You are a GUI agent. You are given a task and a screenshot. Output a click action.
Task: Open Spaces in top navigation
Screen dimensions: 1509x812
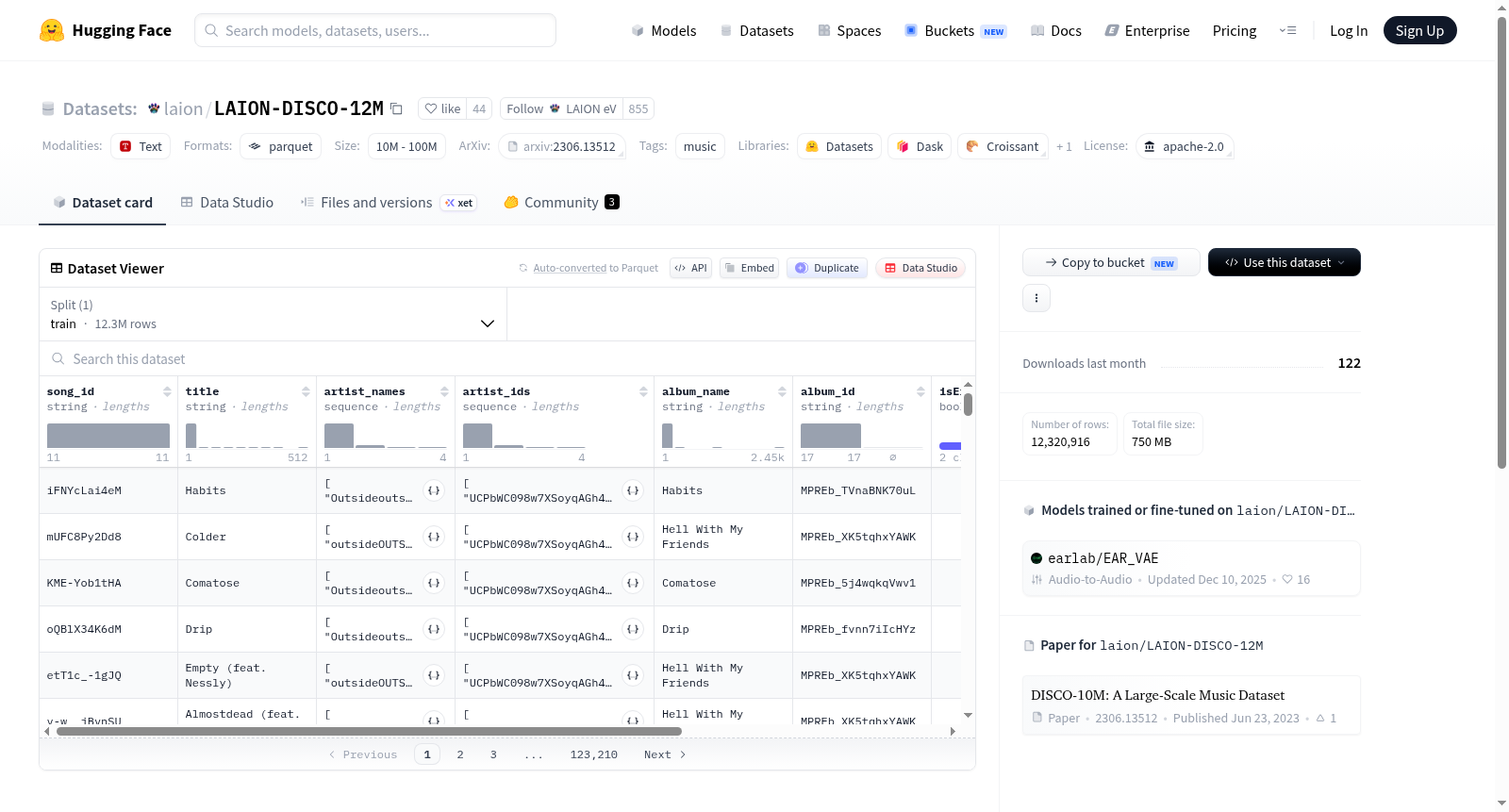tap(850, 30)
